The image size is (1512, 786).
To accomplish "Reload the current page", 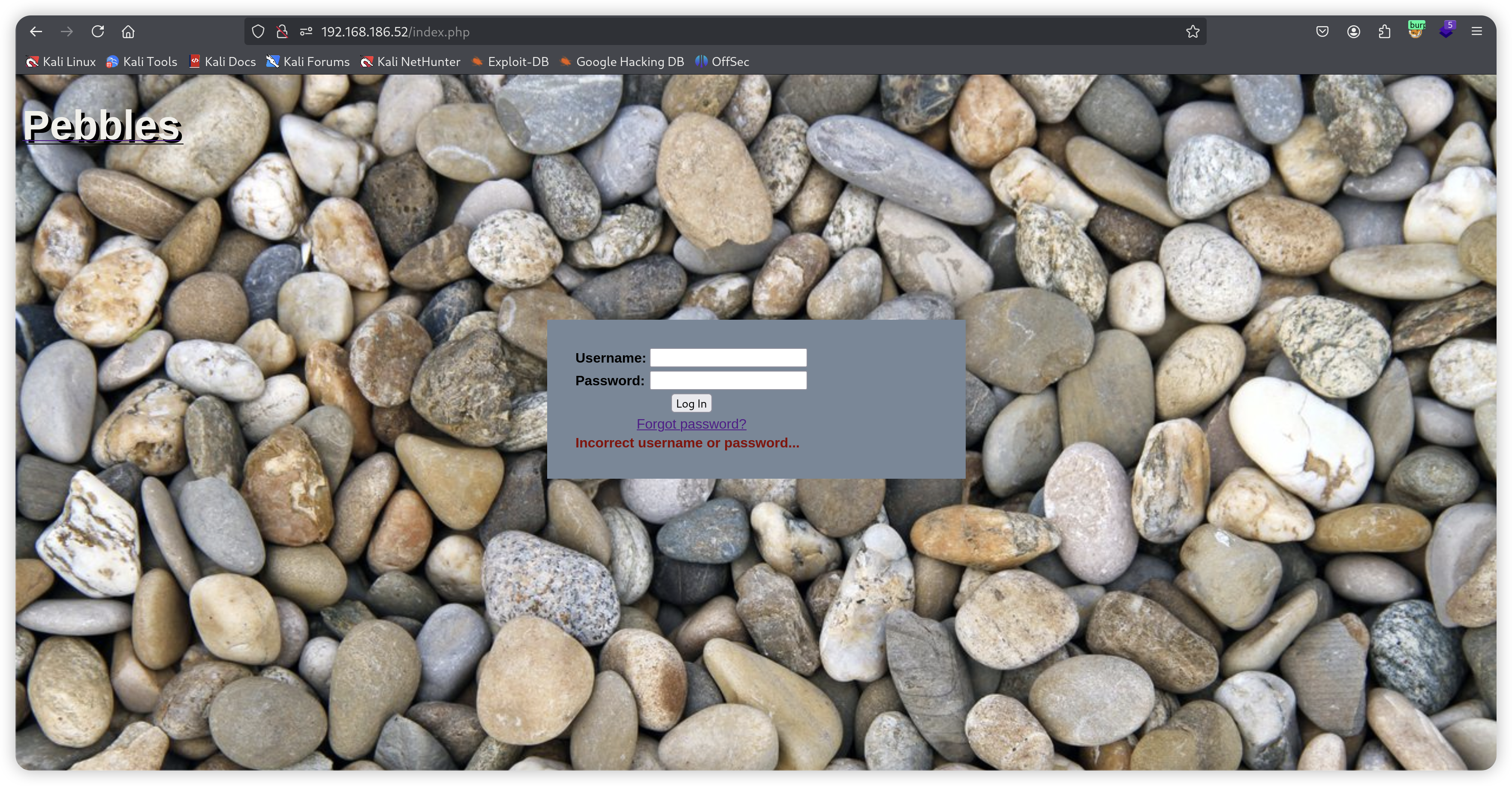I will 97,32.
